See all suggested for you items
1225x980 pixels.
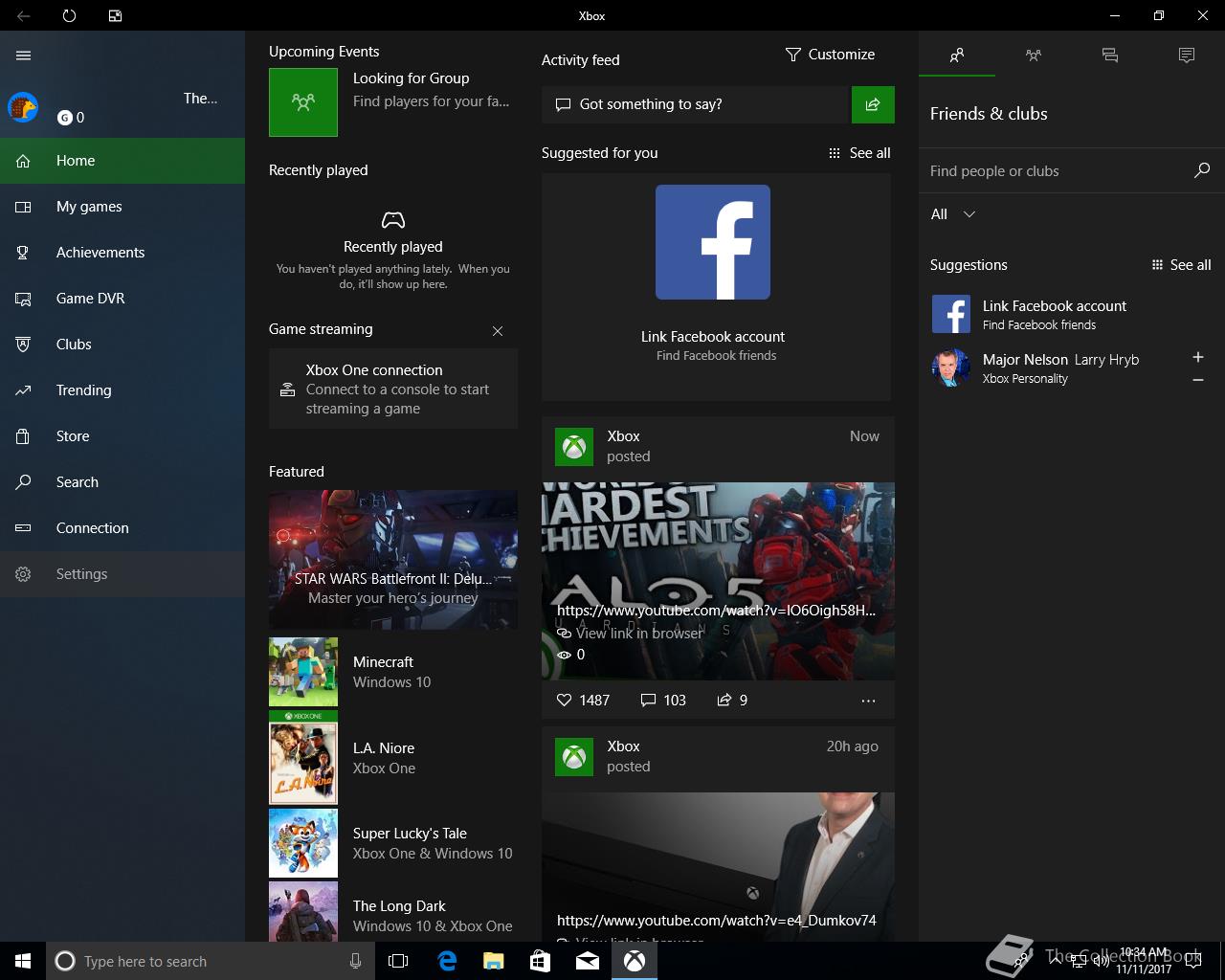pyautogui.click(x=859, y=153)
